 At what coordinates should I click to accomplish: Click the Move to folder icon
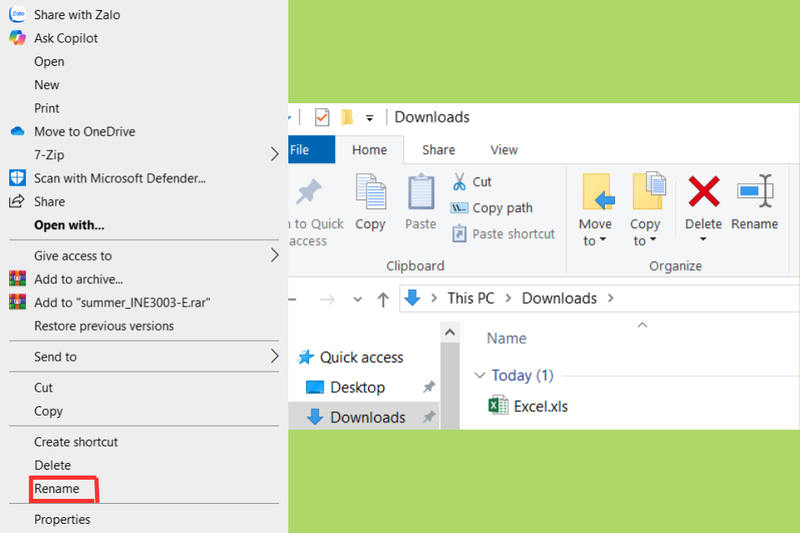pos(598,192)
